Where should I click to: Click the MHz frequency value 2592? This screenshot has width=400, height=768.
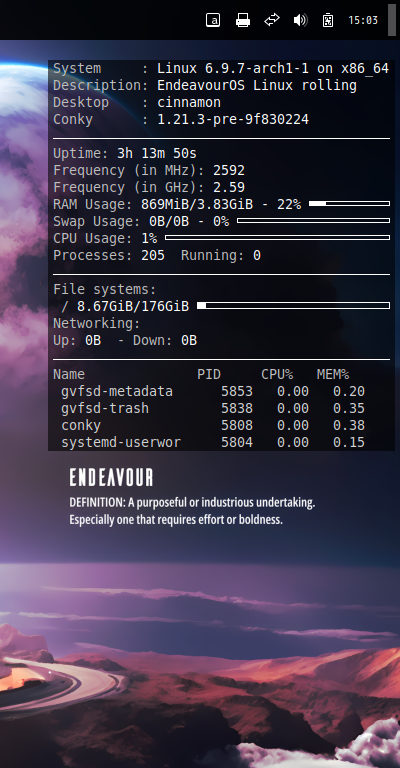[x=229, y=170]
